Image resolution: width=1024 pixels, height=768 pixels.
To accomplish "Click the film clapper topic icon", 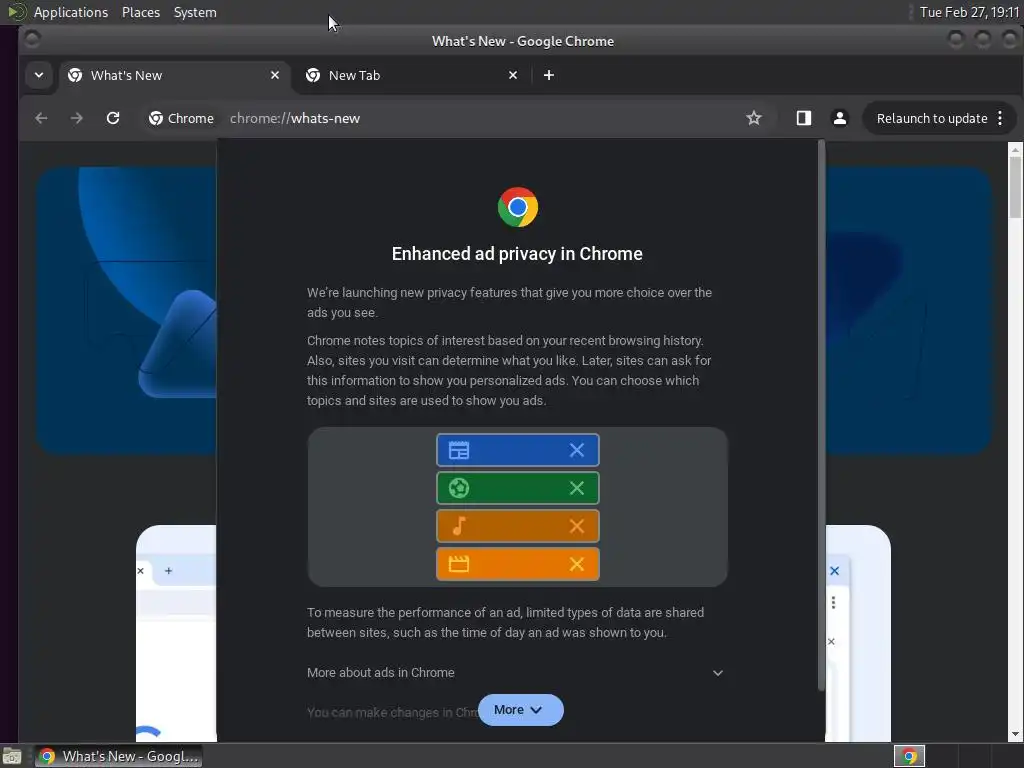I will coord(458,564).
